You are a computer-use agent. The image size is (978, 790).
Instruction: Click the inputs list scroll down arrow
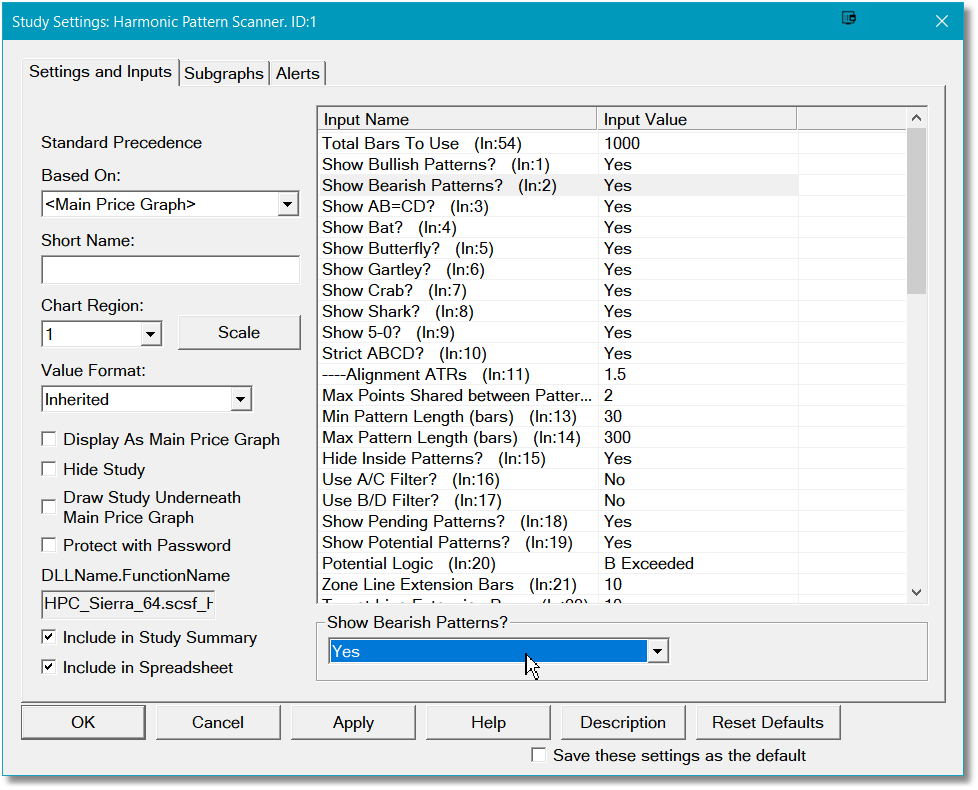click(916, 592)
